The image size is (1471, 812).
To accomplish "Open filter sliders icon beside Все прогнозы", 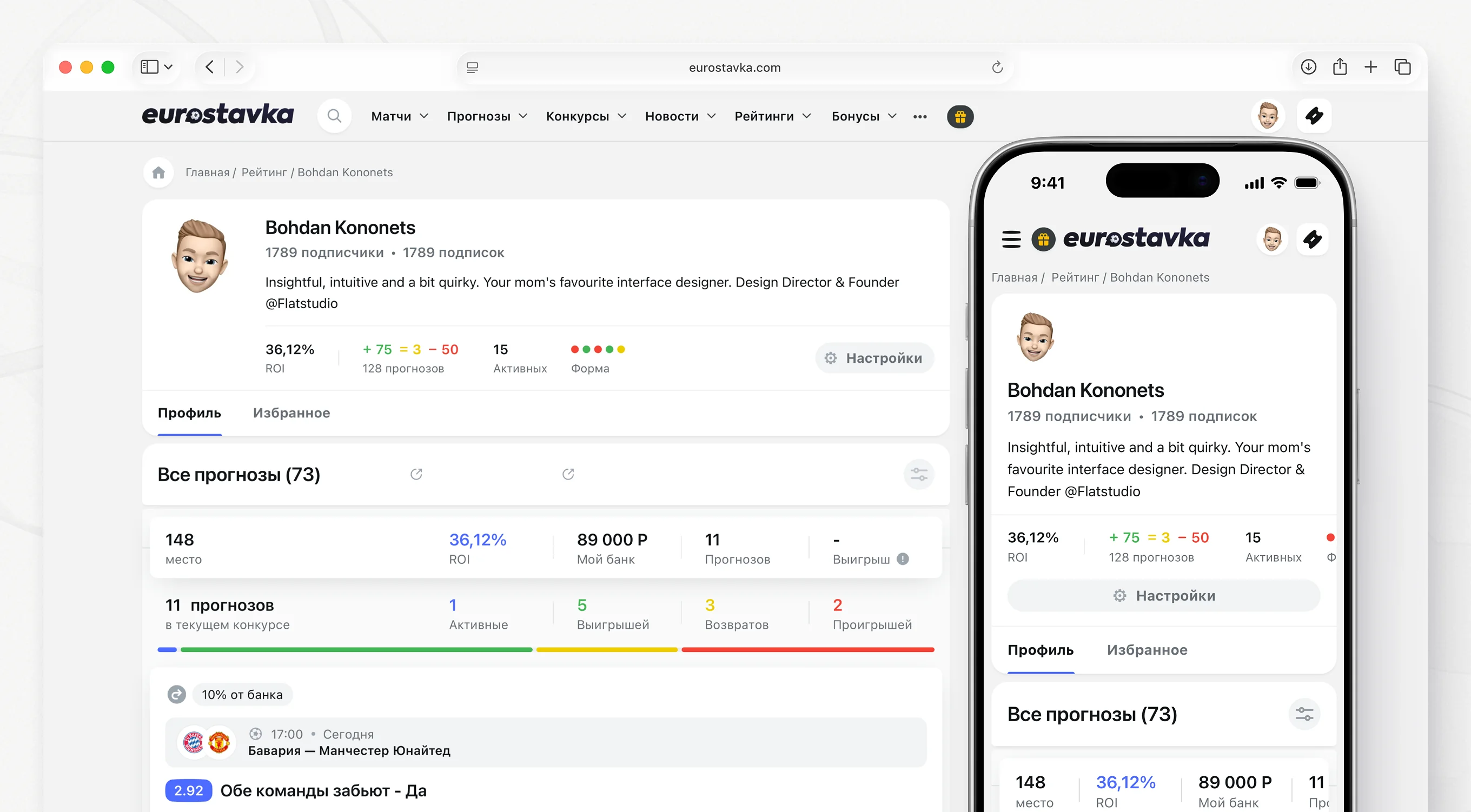I will point(918,474).
